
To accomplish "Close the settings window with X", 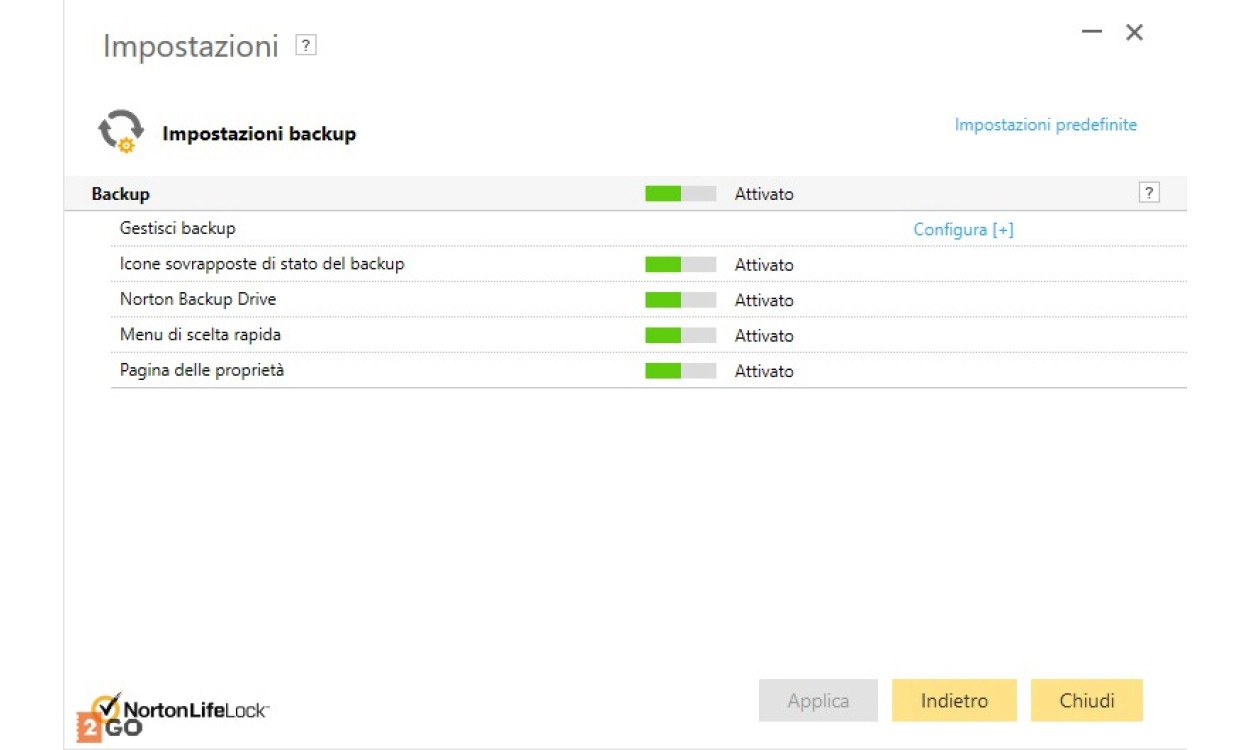I will (1134, 33).
